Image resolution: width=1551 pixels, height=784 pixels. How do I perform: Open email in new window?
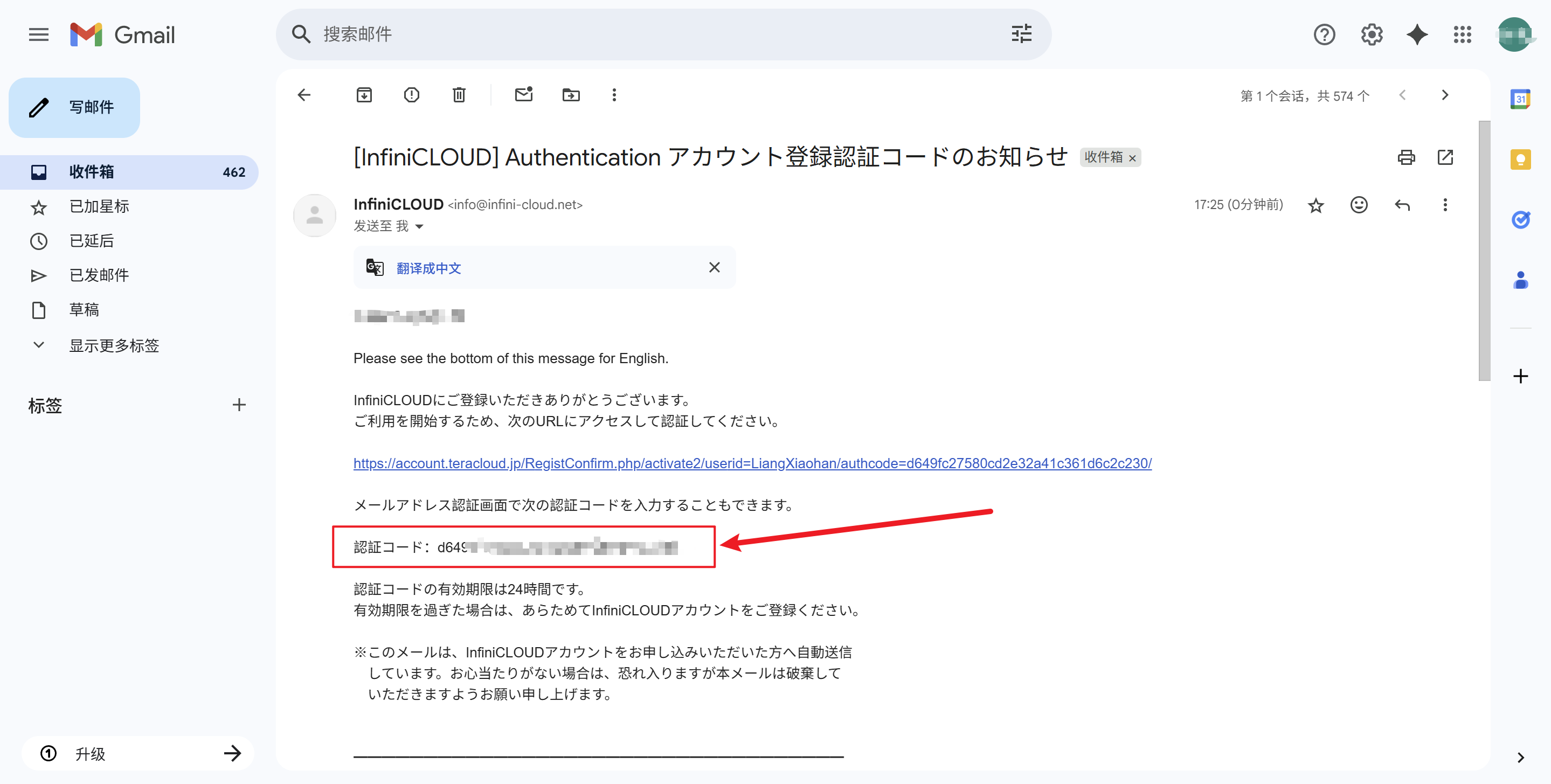(x=1445, y=157)
